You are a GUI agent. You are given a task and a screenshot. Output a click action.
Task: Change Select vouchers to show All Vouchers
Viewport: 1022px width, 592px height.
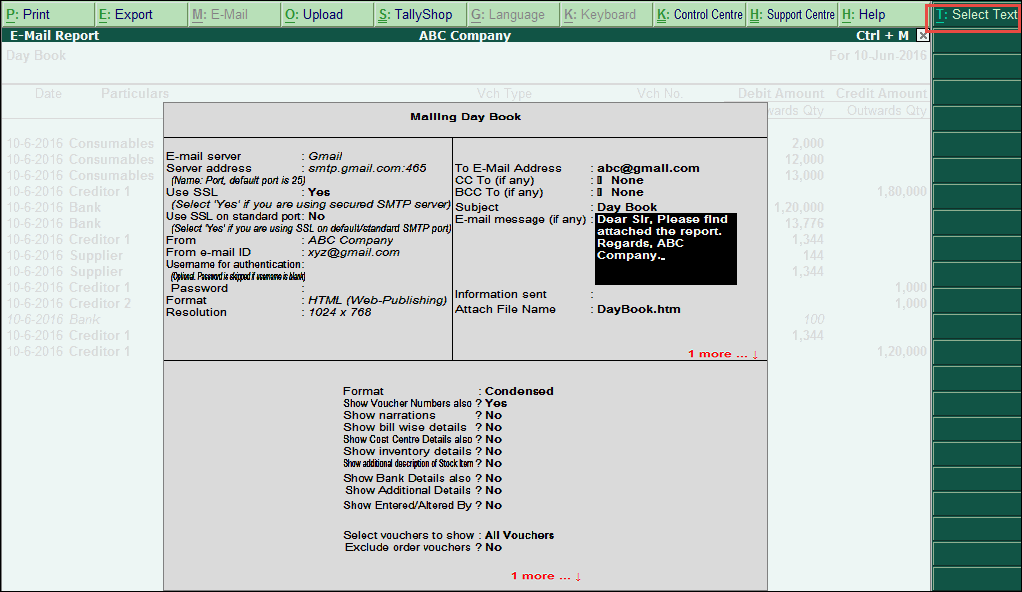[519, 535]
